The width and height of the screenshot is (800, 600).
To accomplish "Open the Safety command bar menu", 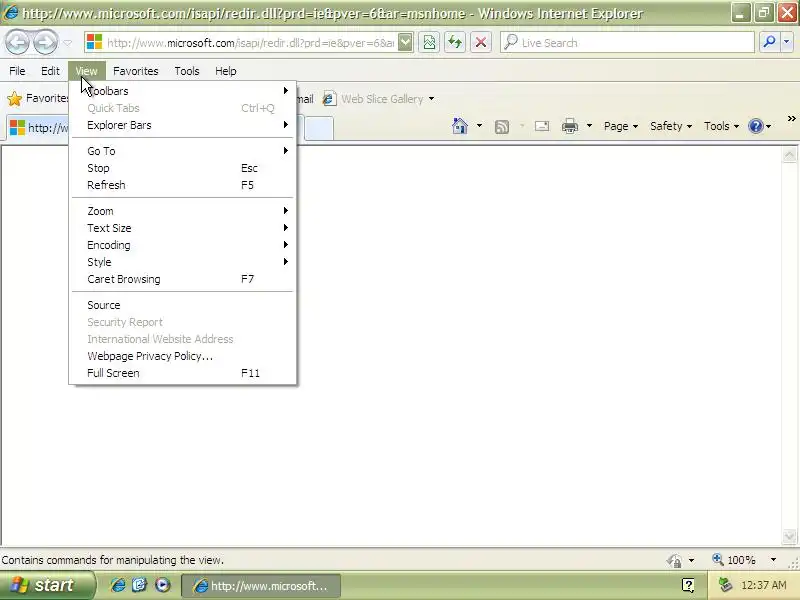I will pyautogui.click(x=670, y=126).
